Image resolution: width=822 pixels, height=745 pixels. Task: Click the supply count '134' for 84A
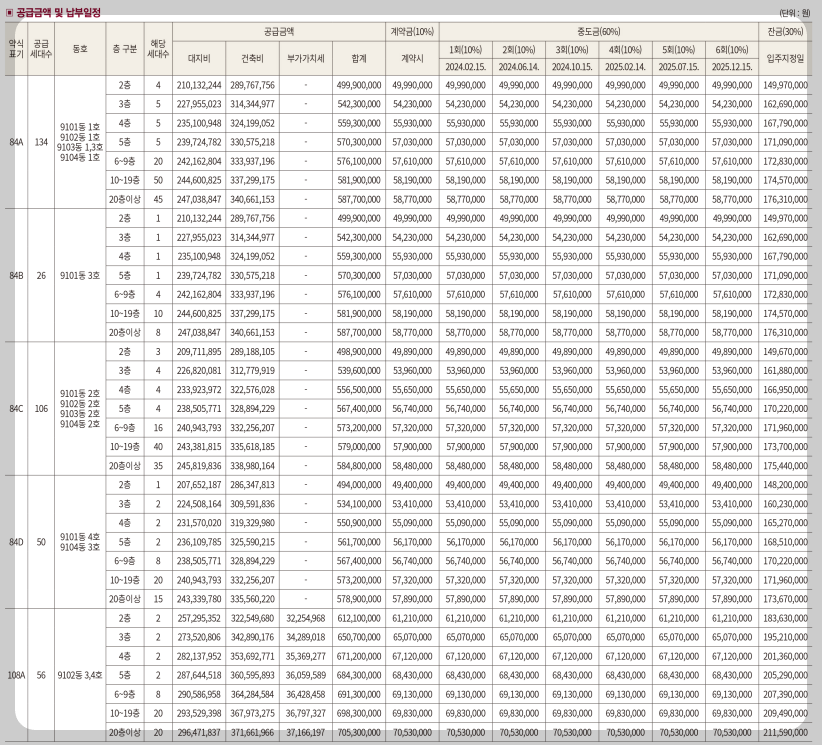coord(41,142)
